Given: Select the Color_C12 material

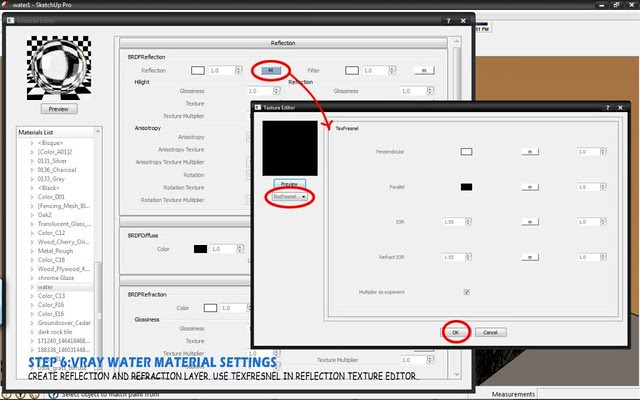Looking at the screenshot, I should point(51,233).
